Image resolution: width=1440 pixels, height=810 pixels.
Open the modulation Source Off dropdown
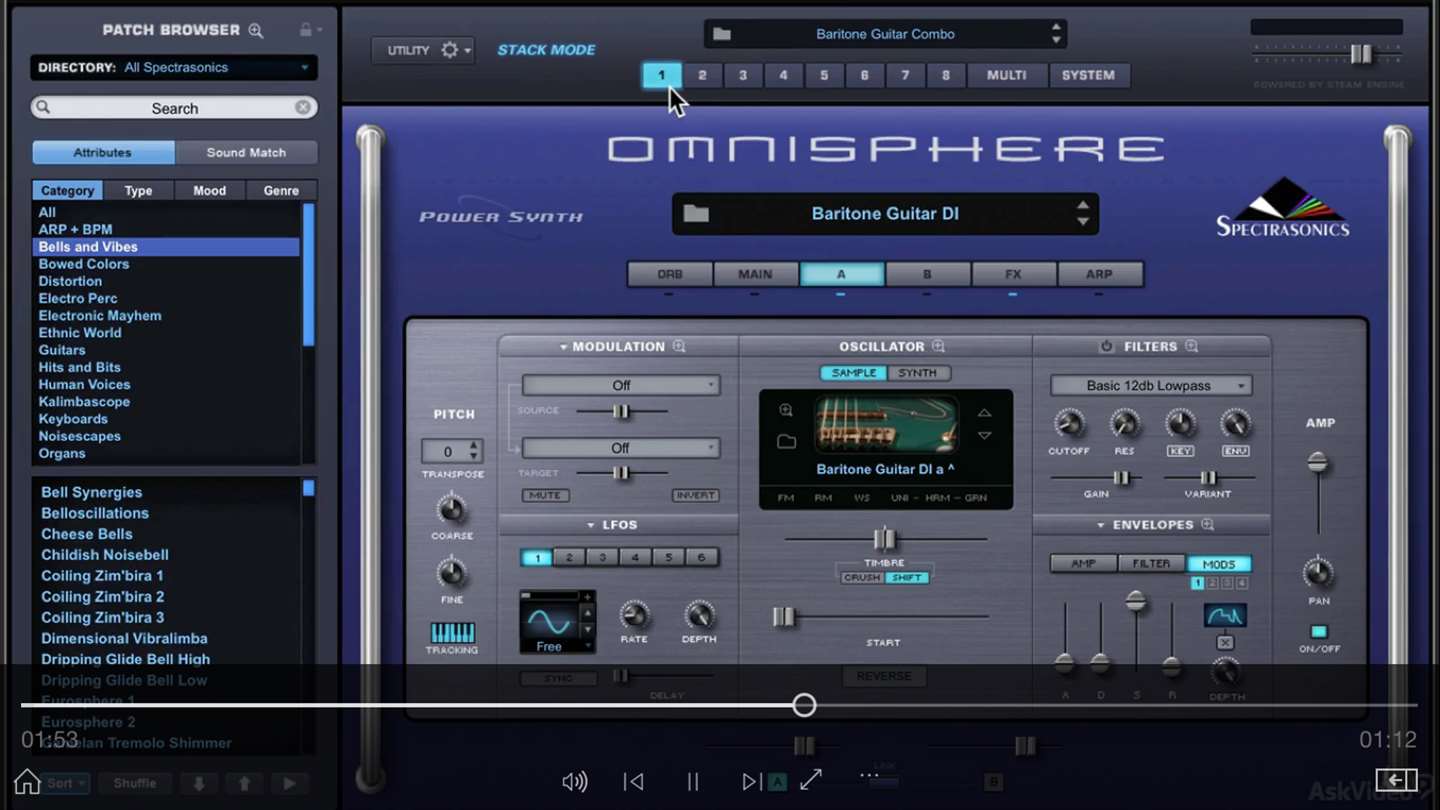click(621, 385)
